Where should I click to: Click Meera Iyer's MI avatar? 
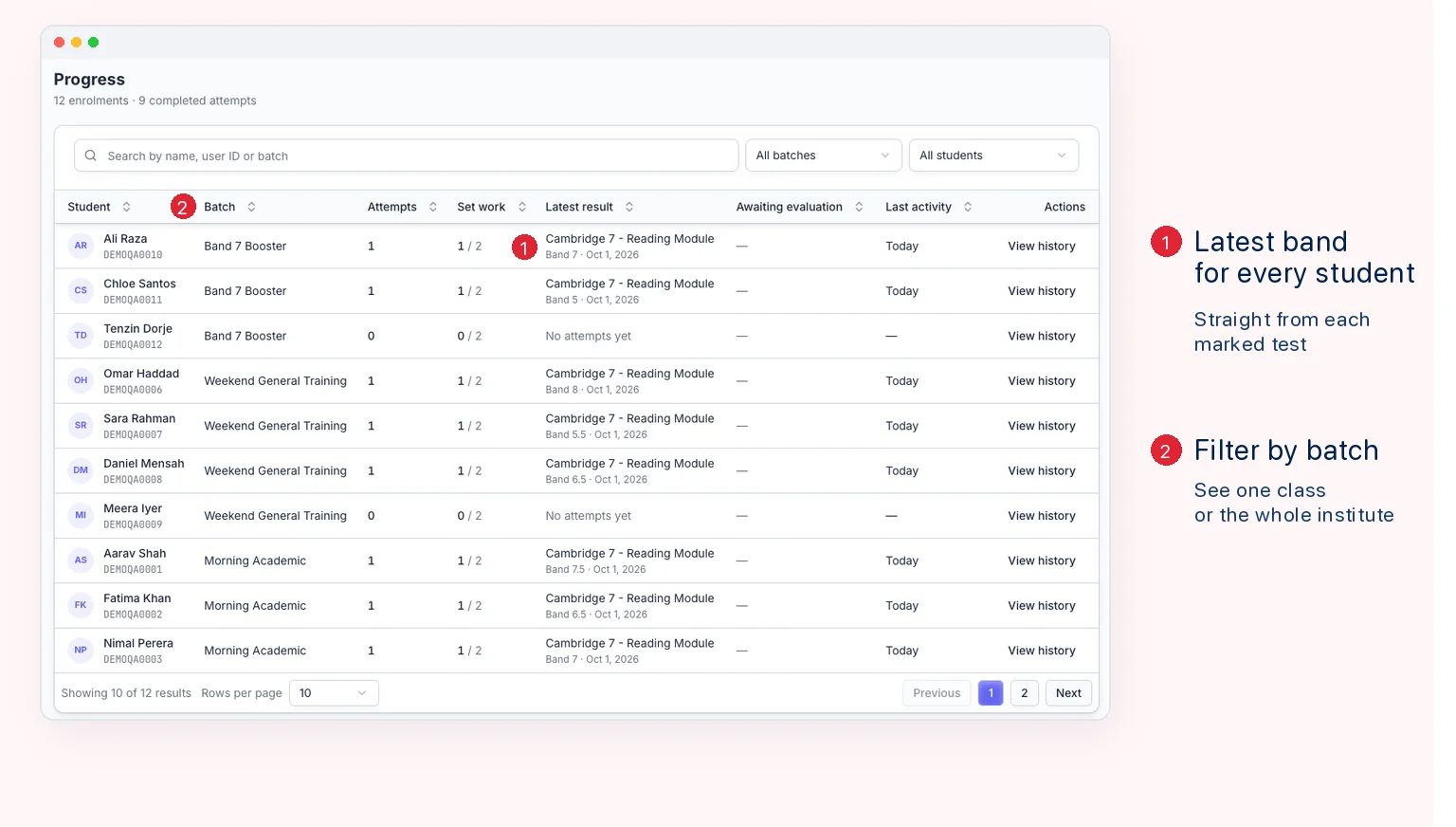[81, 516]
